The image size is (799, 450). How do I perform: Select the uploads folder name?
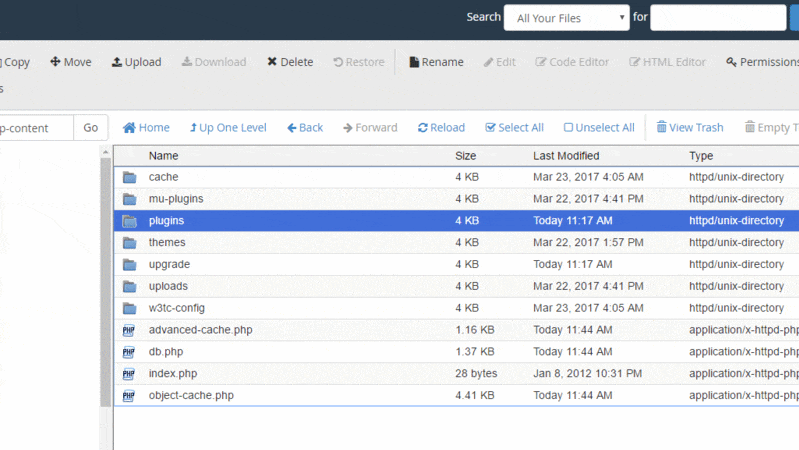tap(168, 286)
